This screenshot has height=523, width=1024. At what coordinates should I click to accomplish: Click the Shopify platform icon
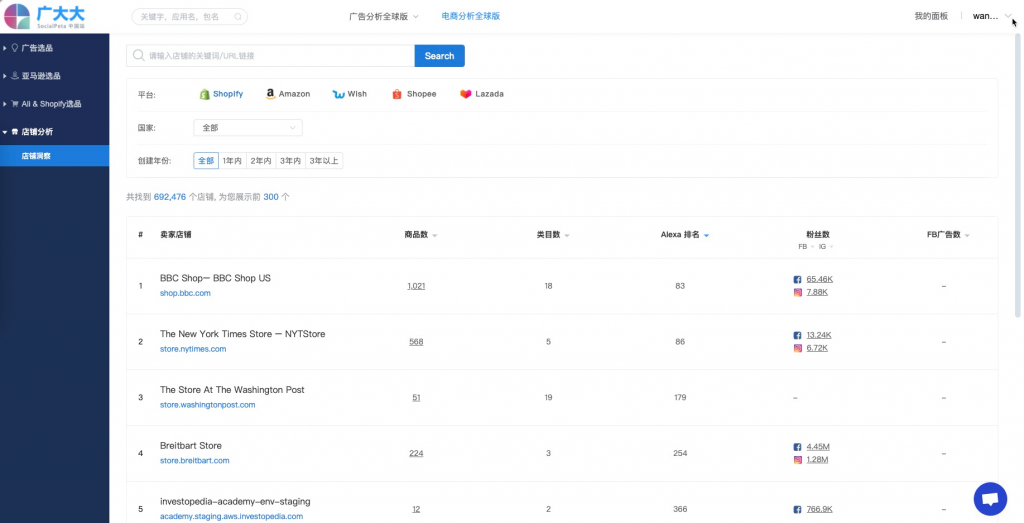204,94
